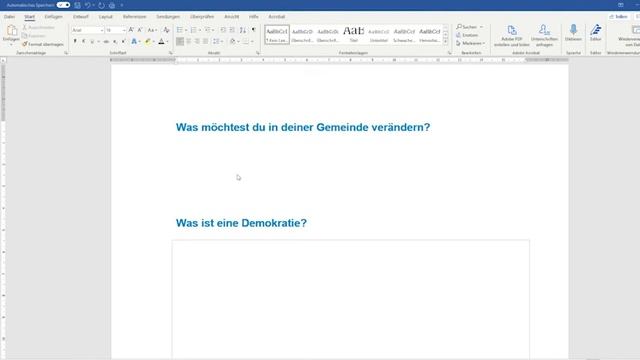Sort paragraphs with the A-Z sort icon
Screen dimensions: 640x360
coord(243,30)
